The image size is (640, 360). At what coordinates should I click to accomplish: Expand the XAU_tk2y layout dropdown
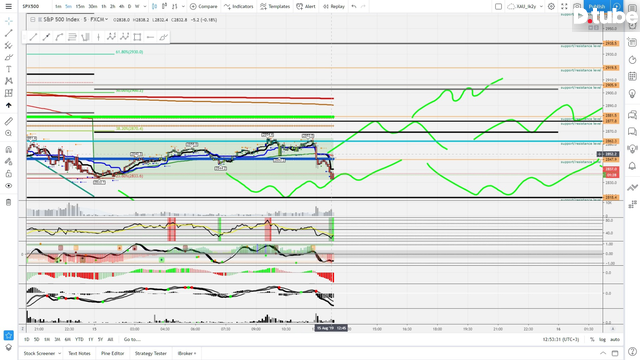click(x=541, y=7)
